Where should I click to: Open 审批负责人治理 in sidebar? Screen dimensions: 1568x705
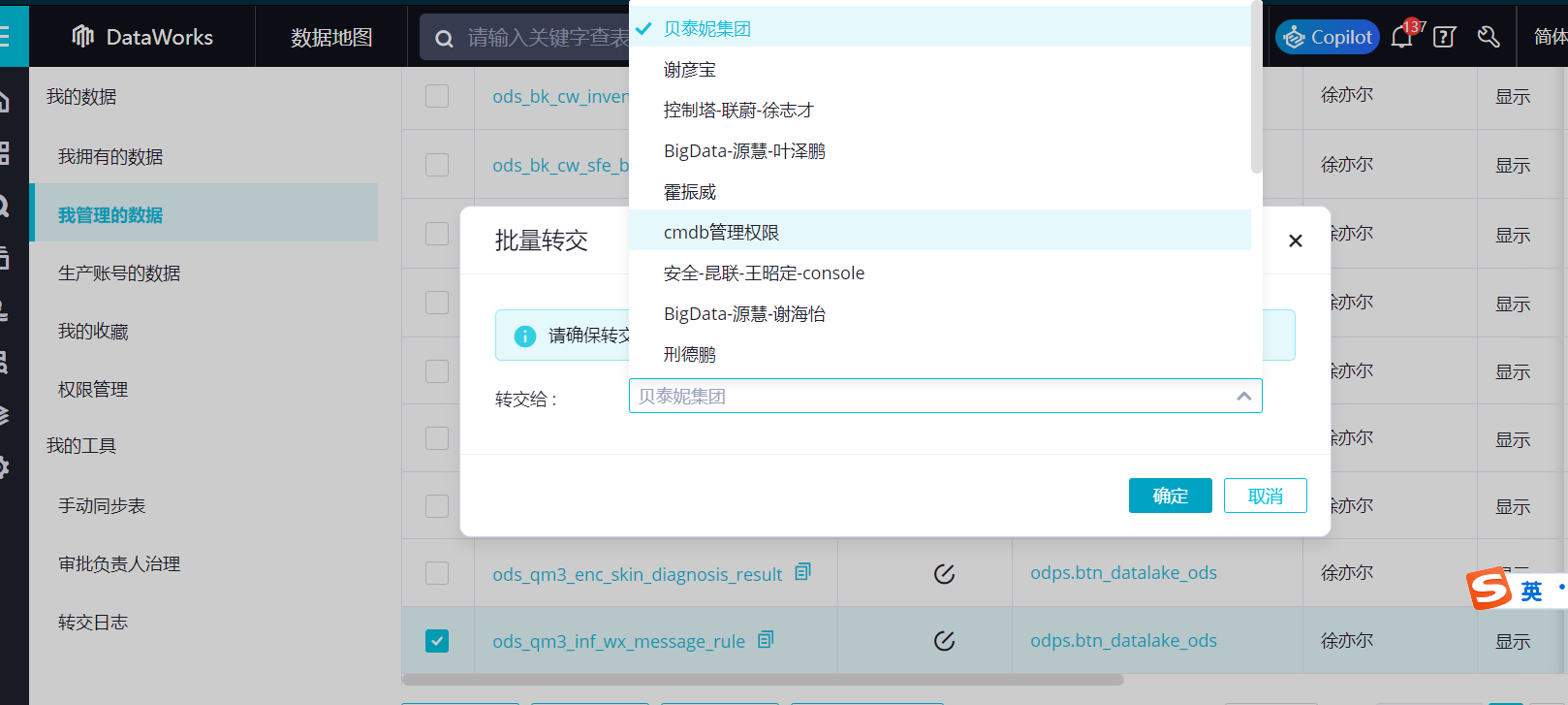pyautogui.click(x=118, y=563)
